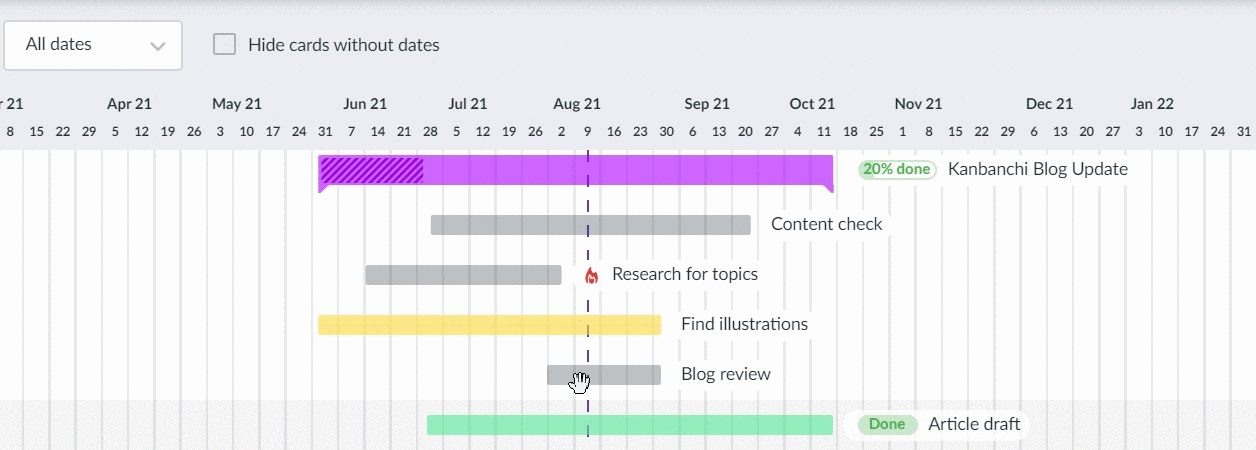Click the yellow Find illustrations bar

pyautogui.click(x=490, y=325)
